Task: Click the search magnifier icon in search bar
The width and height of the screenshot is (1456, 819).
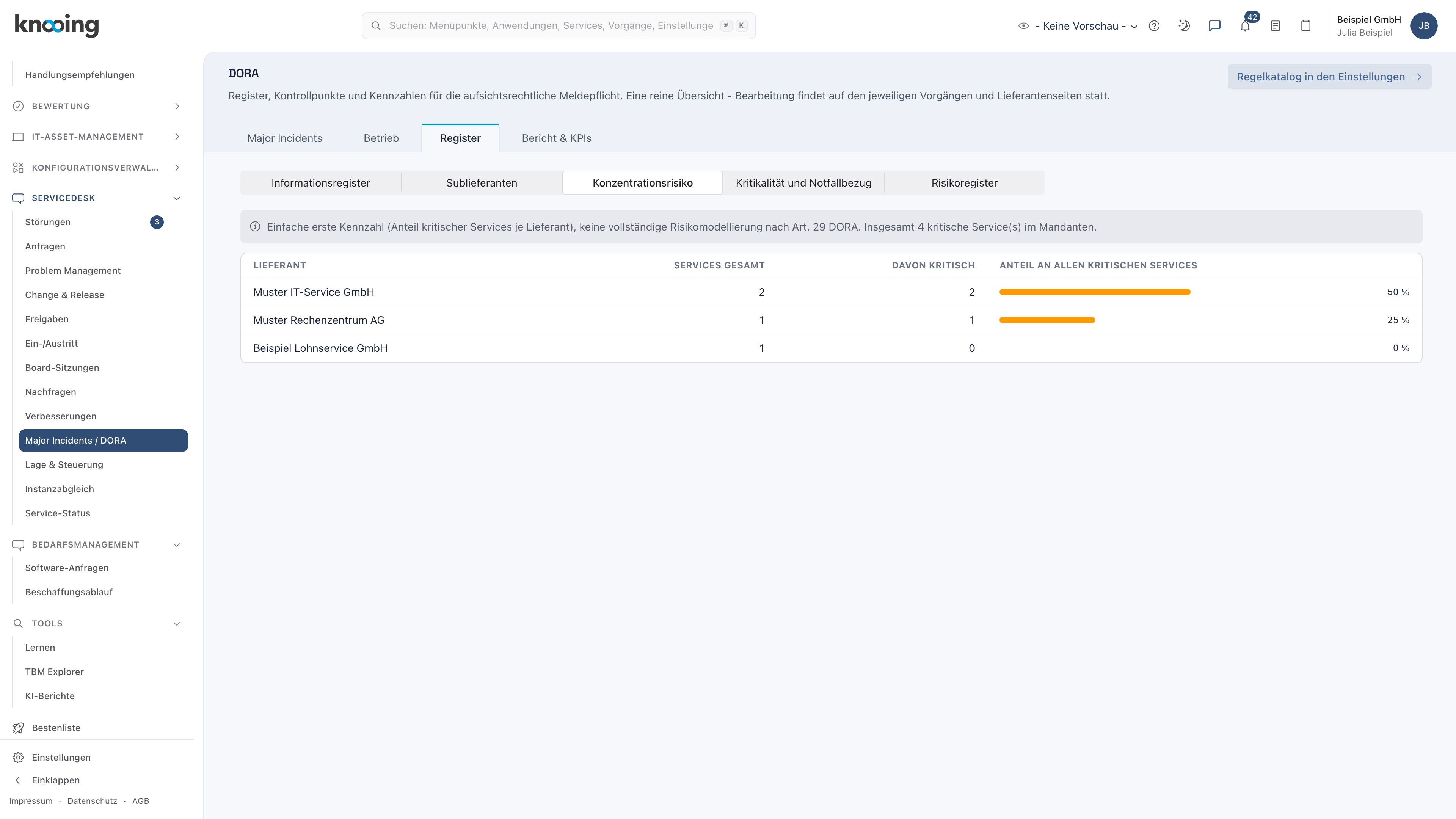Action: coord(376,26)
